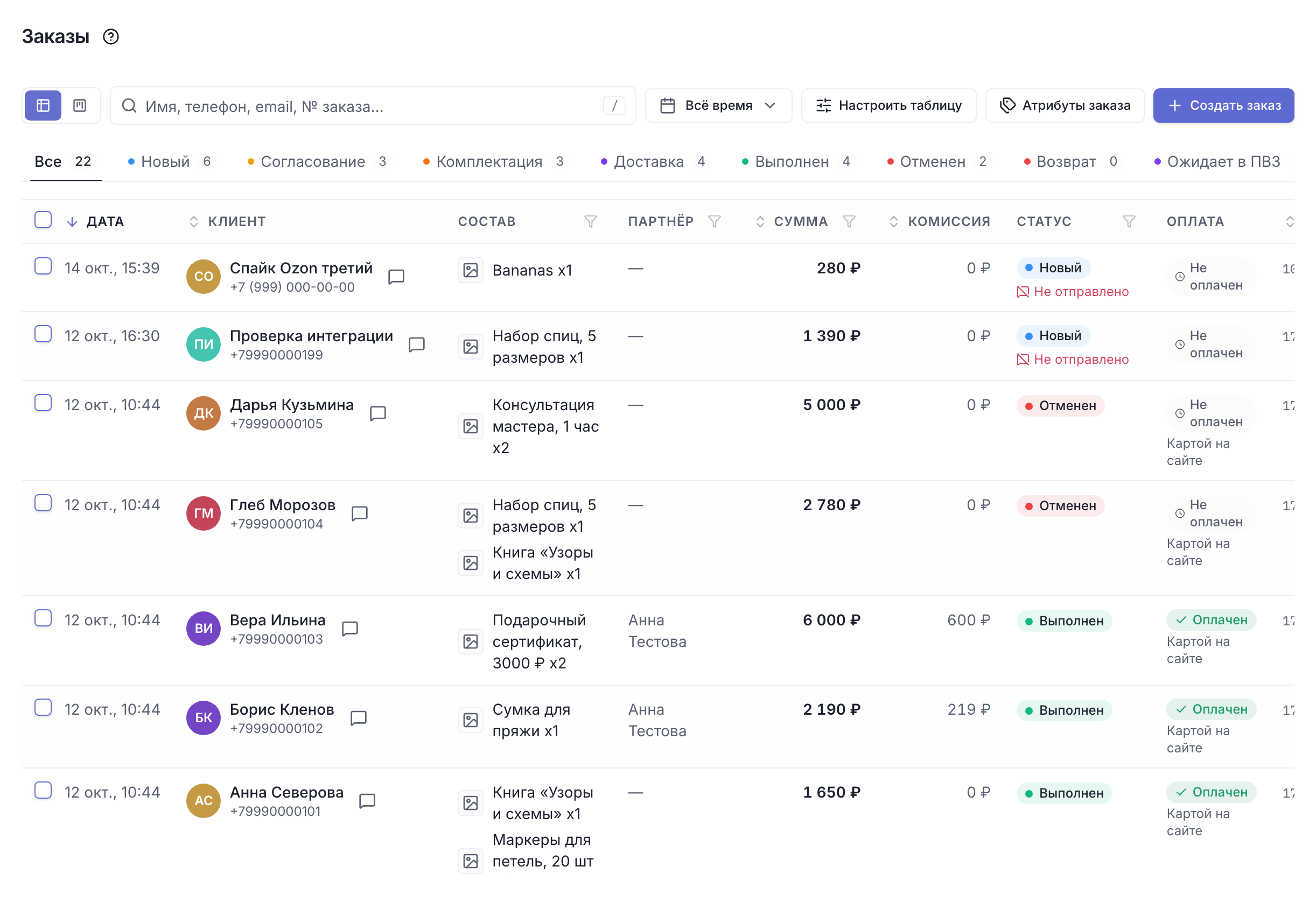
Task: Click the СО avatar of Спайк Ozon
Action: pyautogui.click(x=204, y=277)
